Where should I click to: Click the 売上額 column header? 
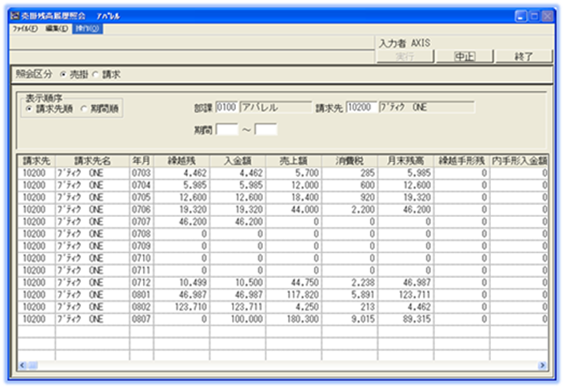pos(294,161)
